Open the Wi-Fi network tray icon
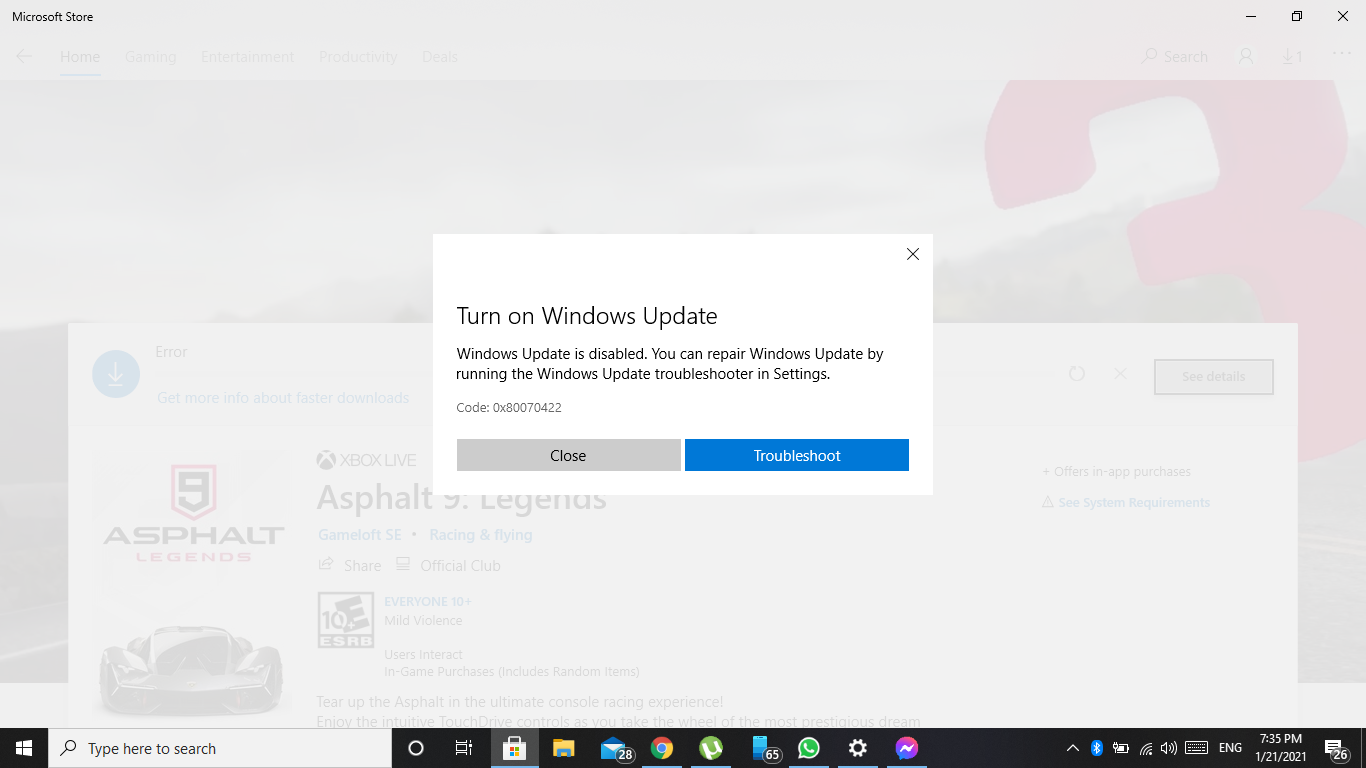The height and width of the screenshot is (768, 1366). point(1146,748)
